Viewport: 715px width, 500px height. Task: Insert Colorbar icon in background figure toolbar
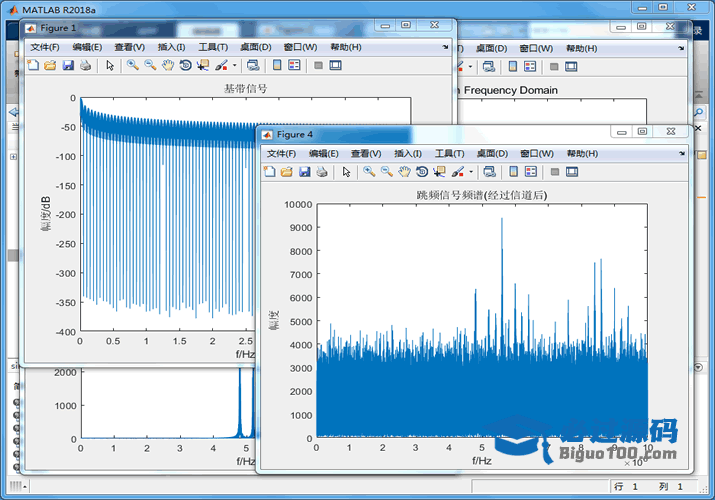[513, 67]
